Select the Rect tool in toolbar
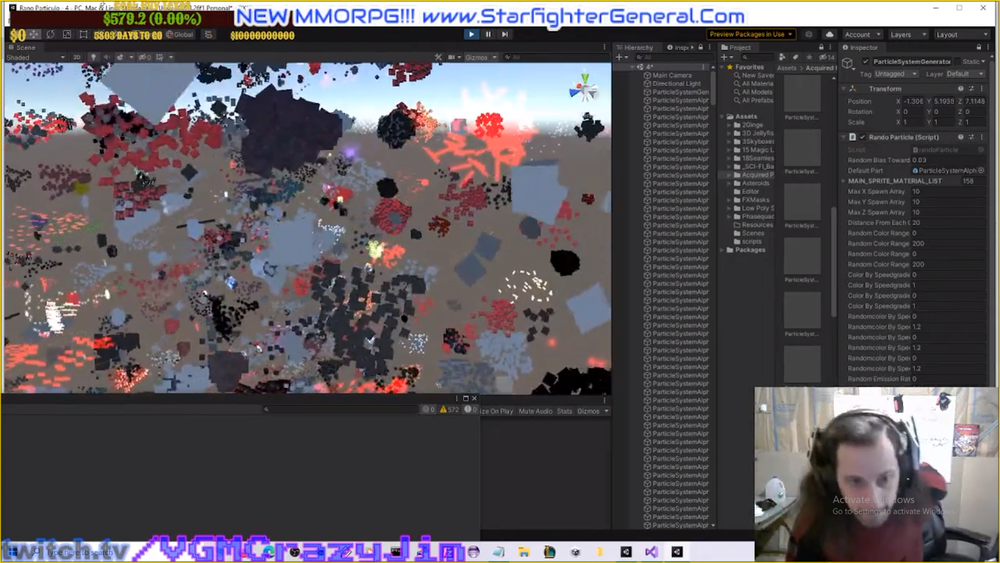1000x563 pixels. [x=83, y=34]
